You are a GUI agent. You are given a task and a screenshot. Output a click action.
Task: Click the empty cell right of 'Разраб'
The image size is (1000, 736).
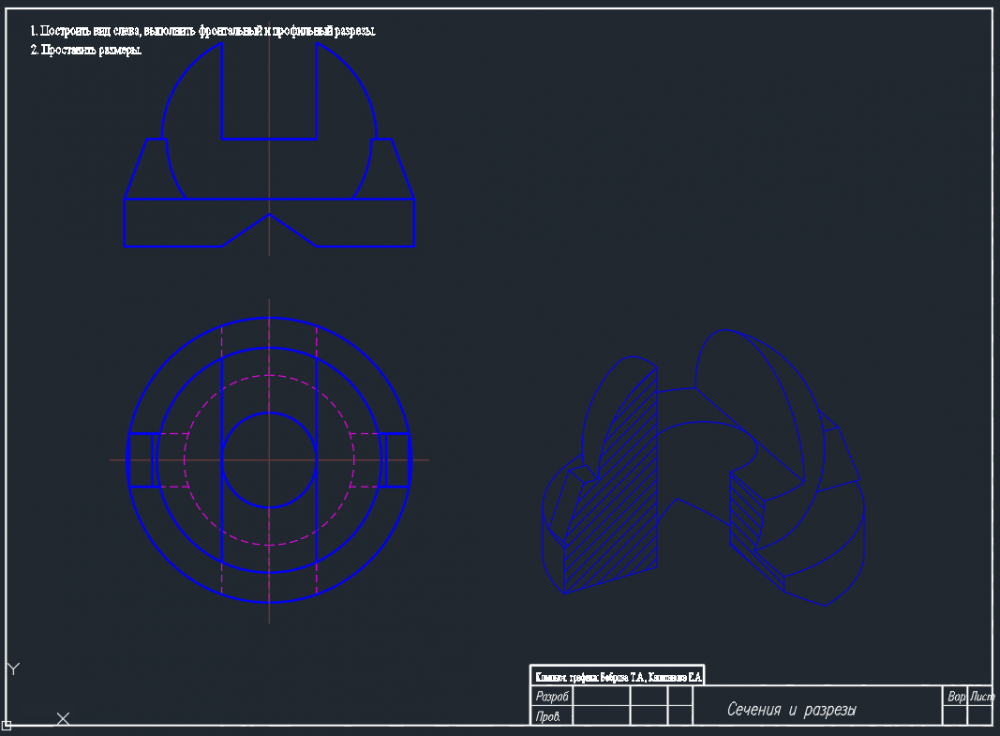(x=601, y=696)
